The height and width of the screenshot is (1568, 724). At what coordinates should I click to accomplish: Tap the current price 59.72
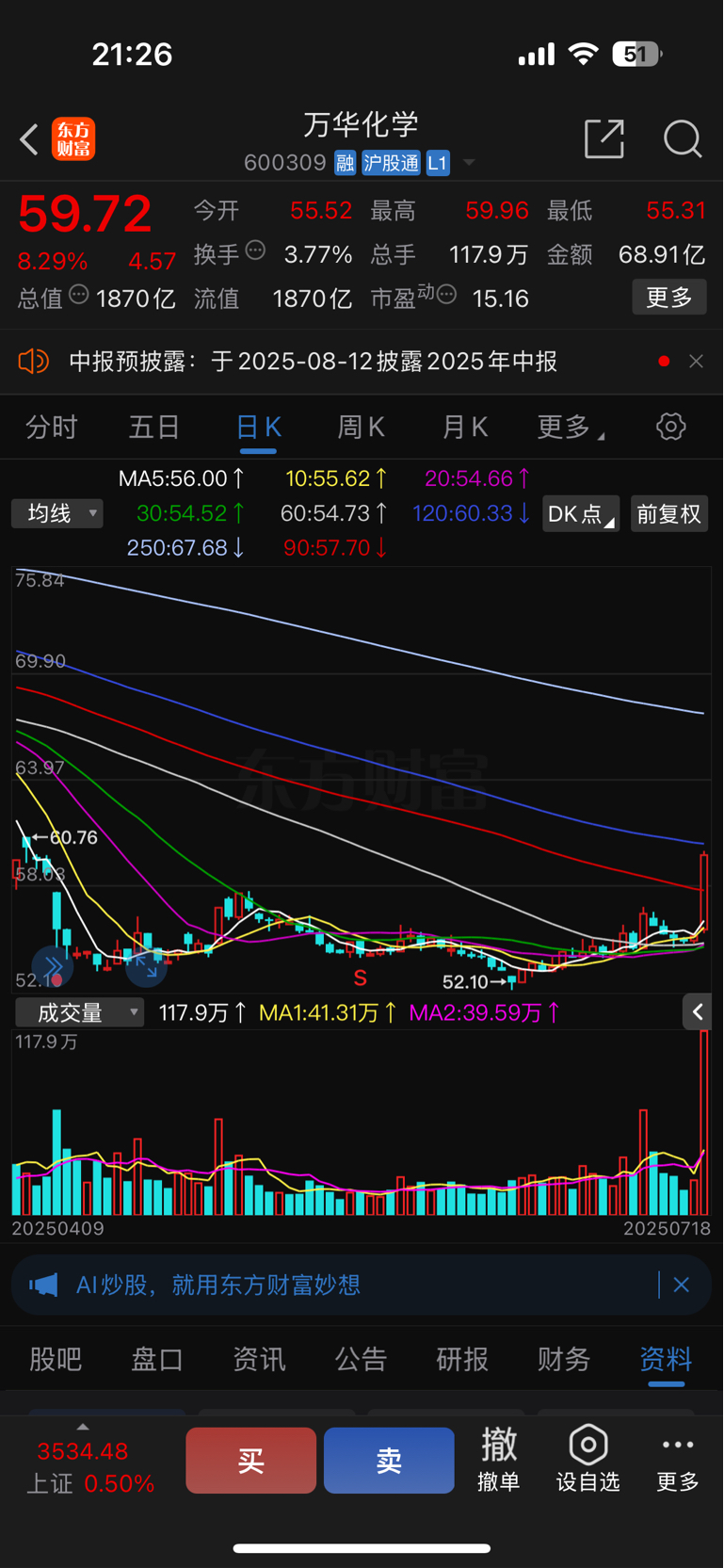(x=85, y=214)
